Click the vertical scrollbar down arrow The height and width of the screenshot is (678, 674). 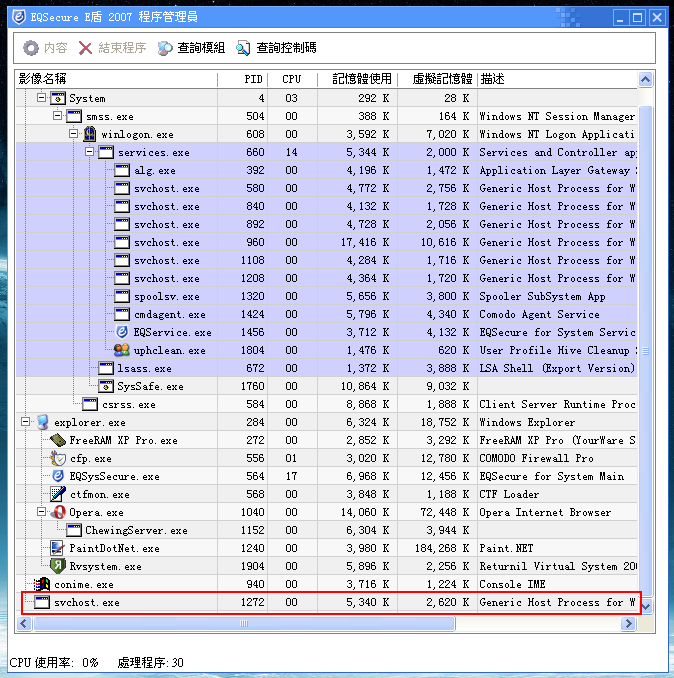[x=645, y=607]
